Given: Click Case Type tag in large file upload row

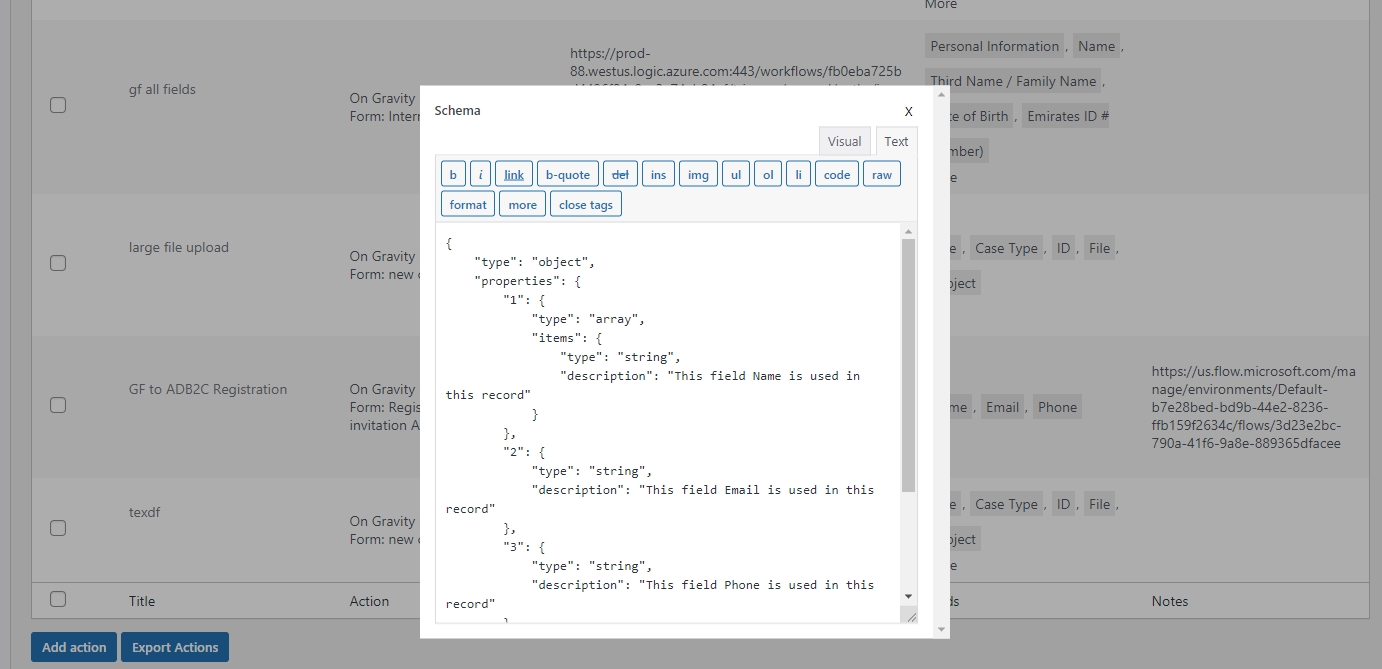Looking at the screenshot, I should [1006, 248].
